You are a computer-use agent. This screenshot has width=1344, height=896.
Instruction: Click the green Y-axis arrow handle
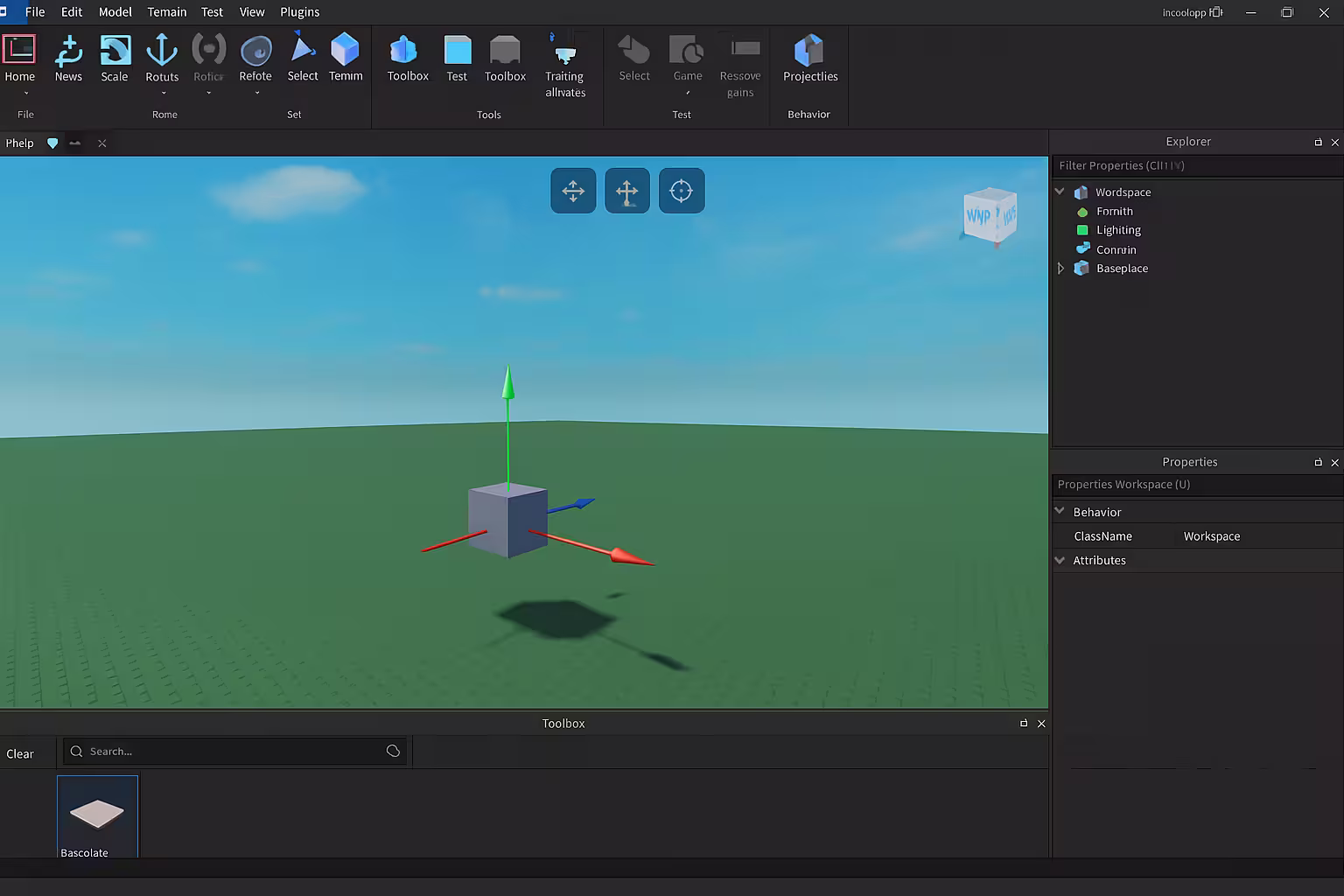click(507, 383)
